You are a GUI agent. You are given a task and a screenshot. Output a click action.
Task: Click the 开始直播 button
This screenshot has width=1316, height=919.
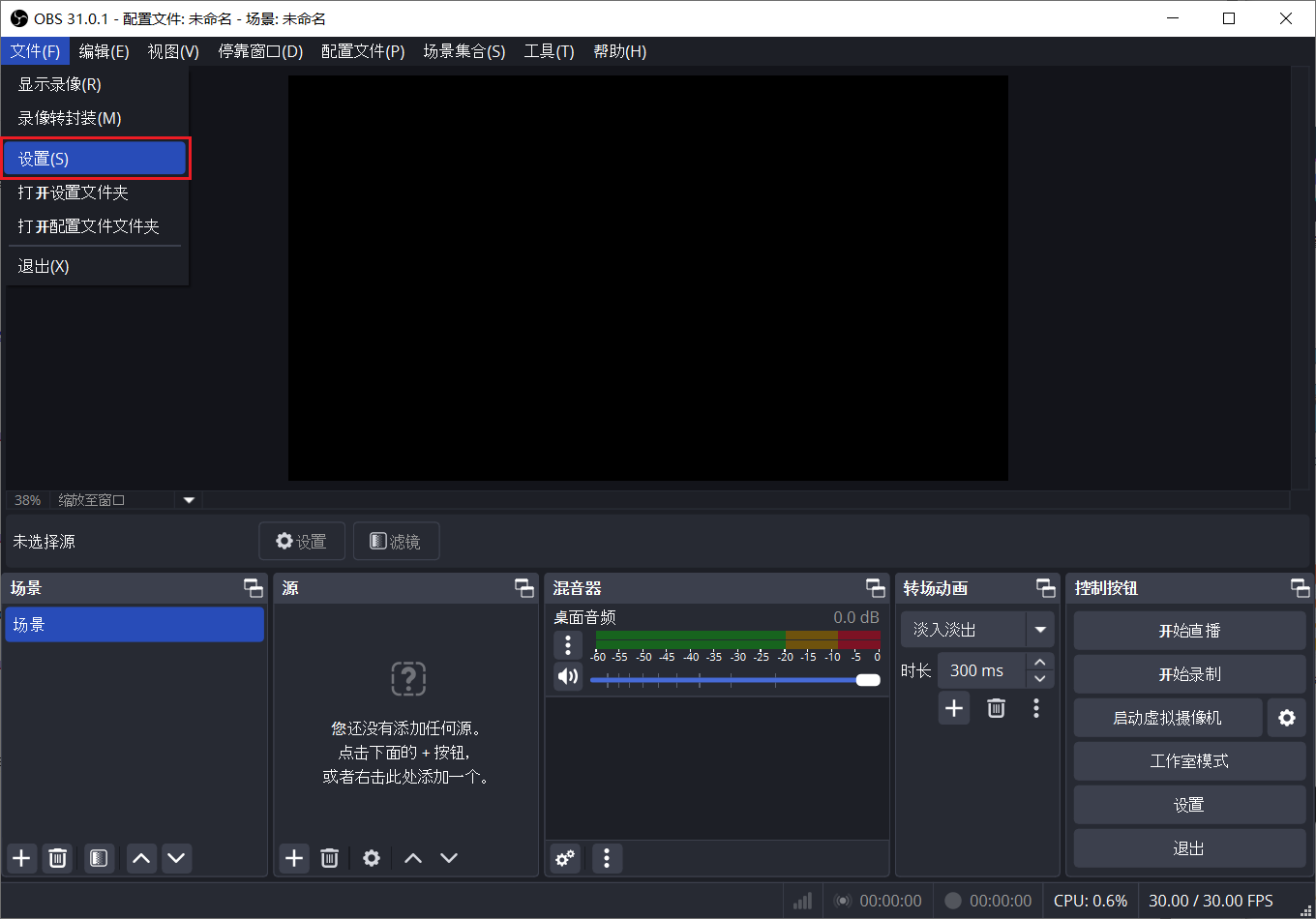(x=1189, y=631)
